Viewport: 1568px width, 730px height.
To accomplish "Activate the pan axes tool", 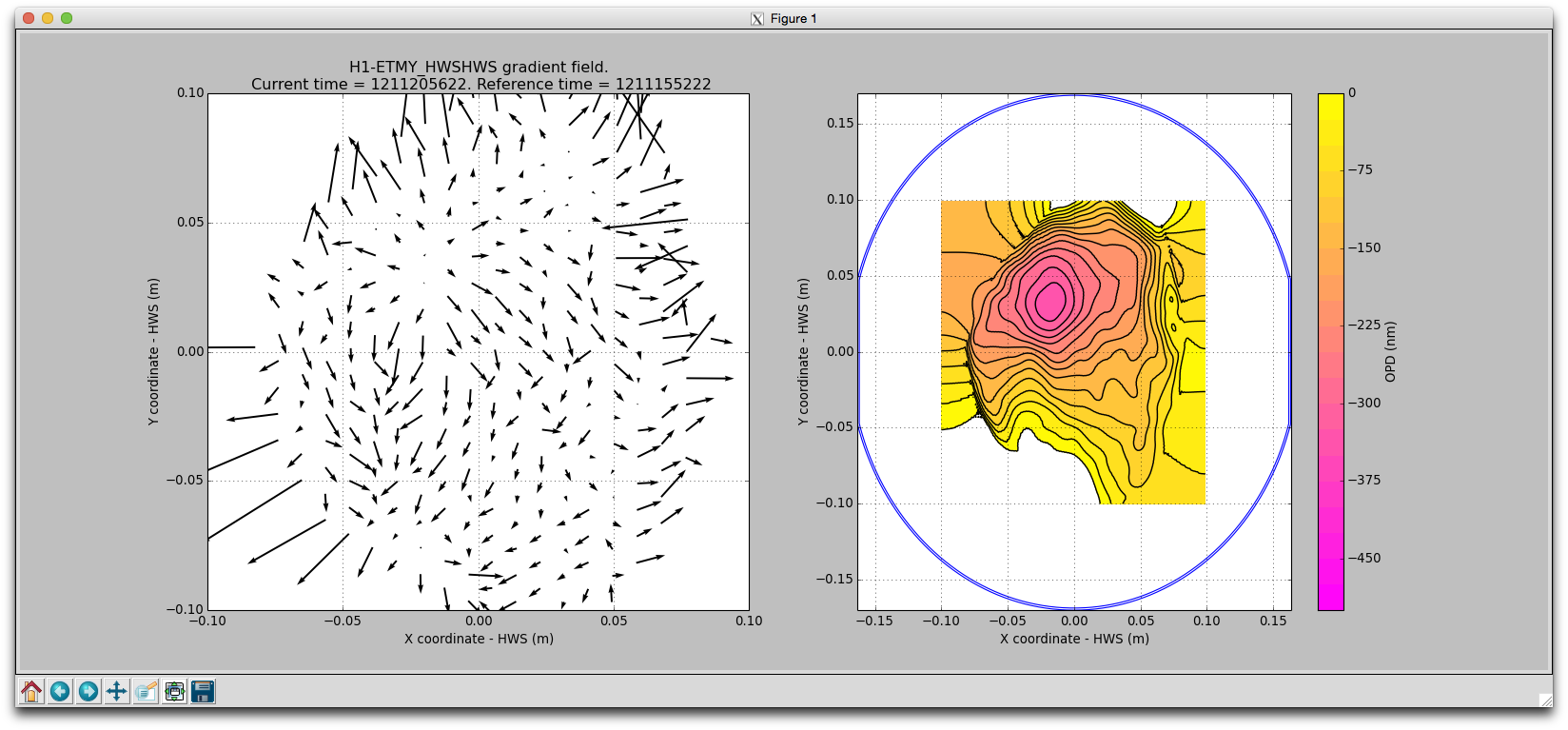I will point(117,691).
